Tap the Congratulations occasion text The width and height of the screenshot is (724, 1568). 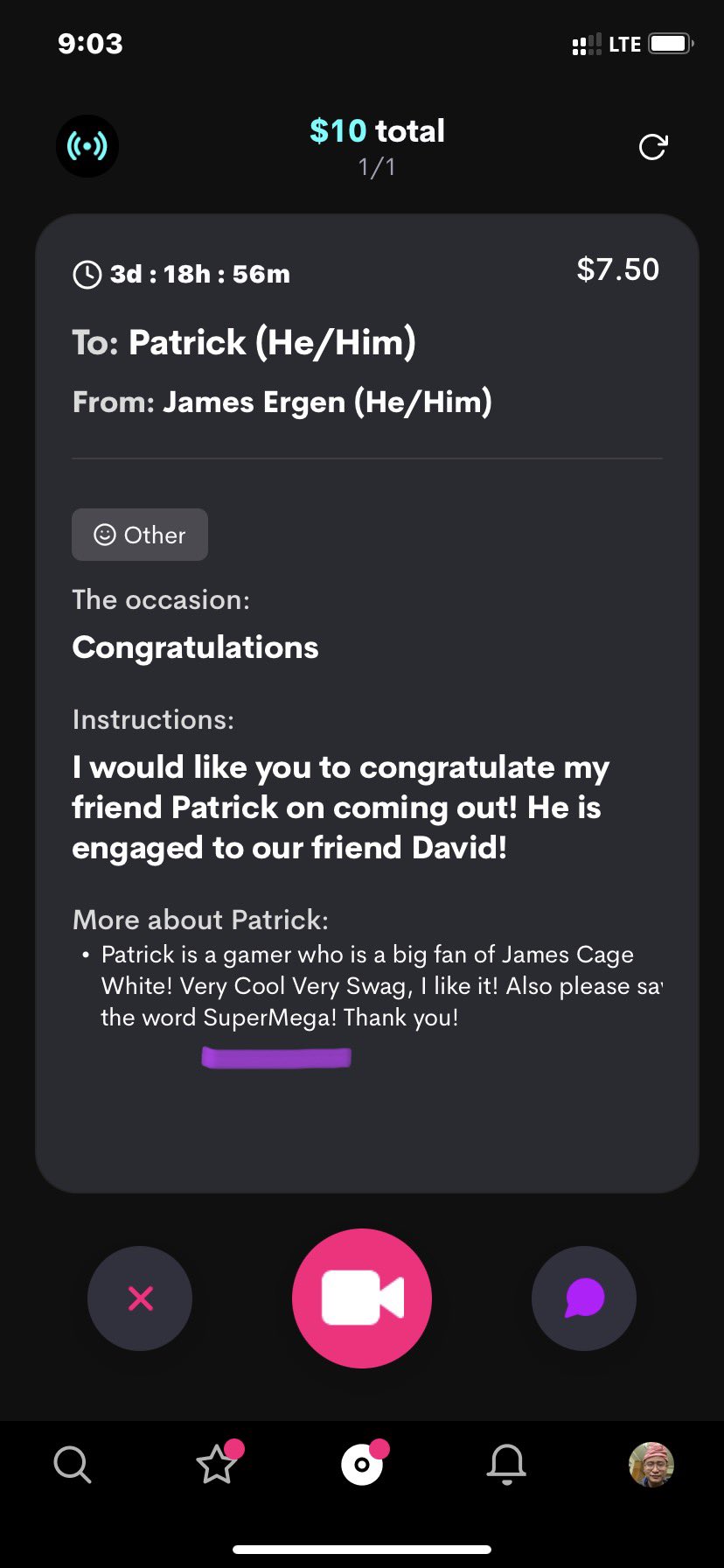[195, 647]
